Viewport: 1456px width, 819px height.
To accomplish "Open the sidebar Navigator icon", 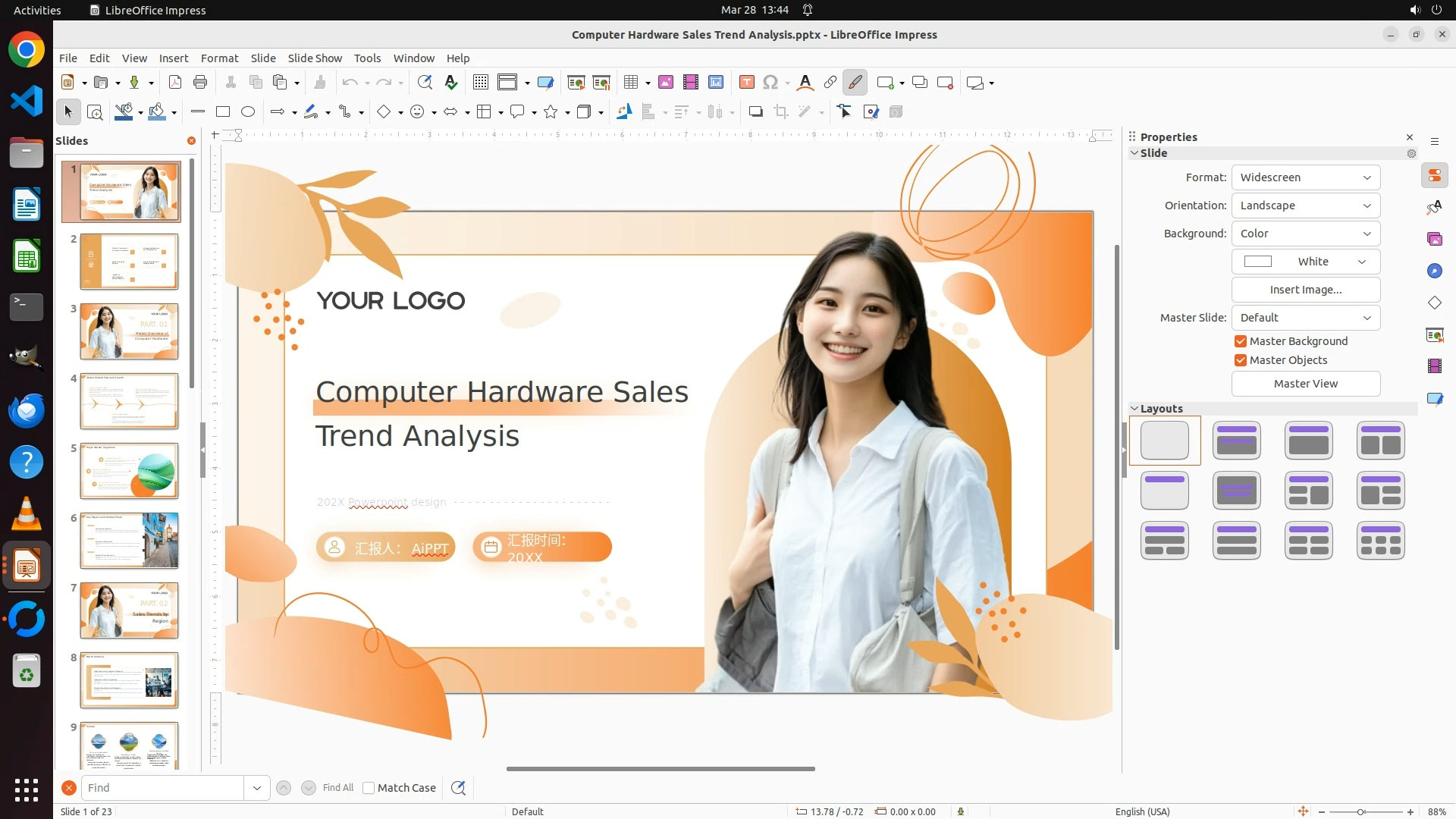I will pyautogui.click(x=1434, y=271).
